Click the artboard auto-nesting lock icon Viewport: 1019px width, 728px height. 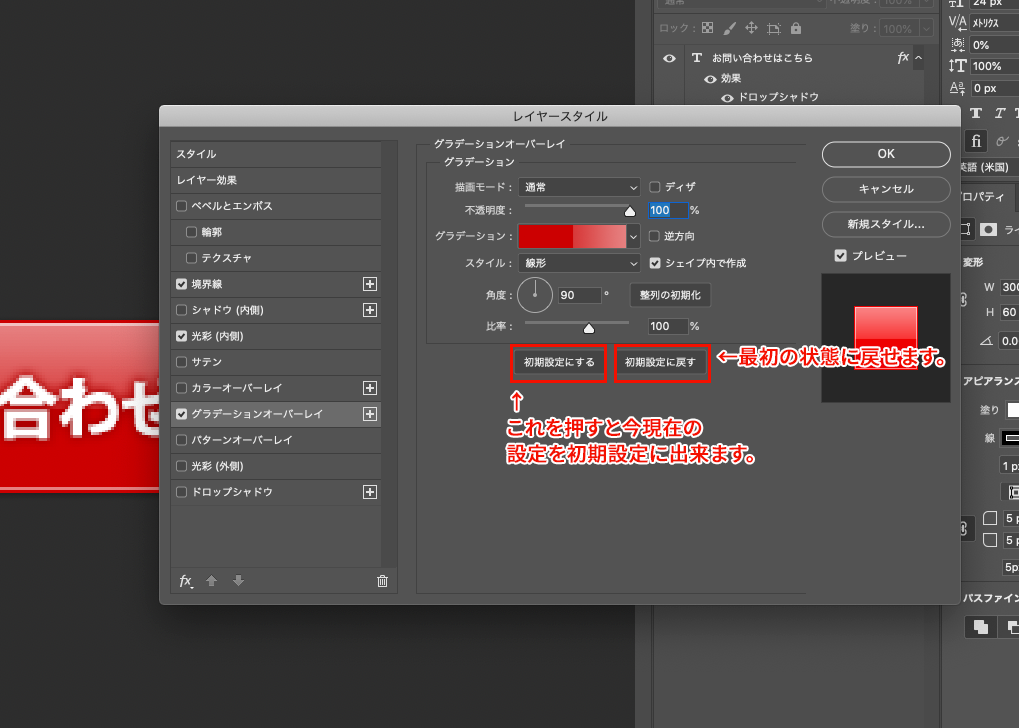coord(773,29)
